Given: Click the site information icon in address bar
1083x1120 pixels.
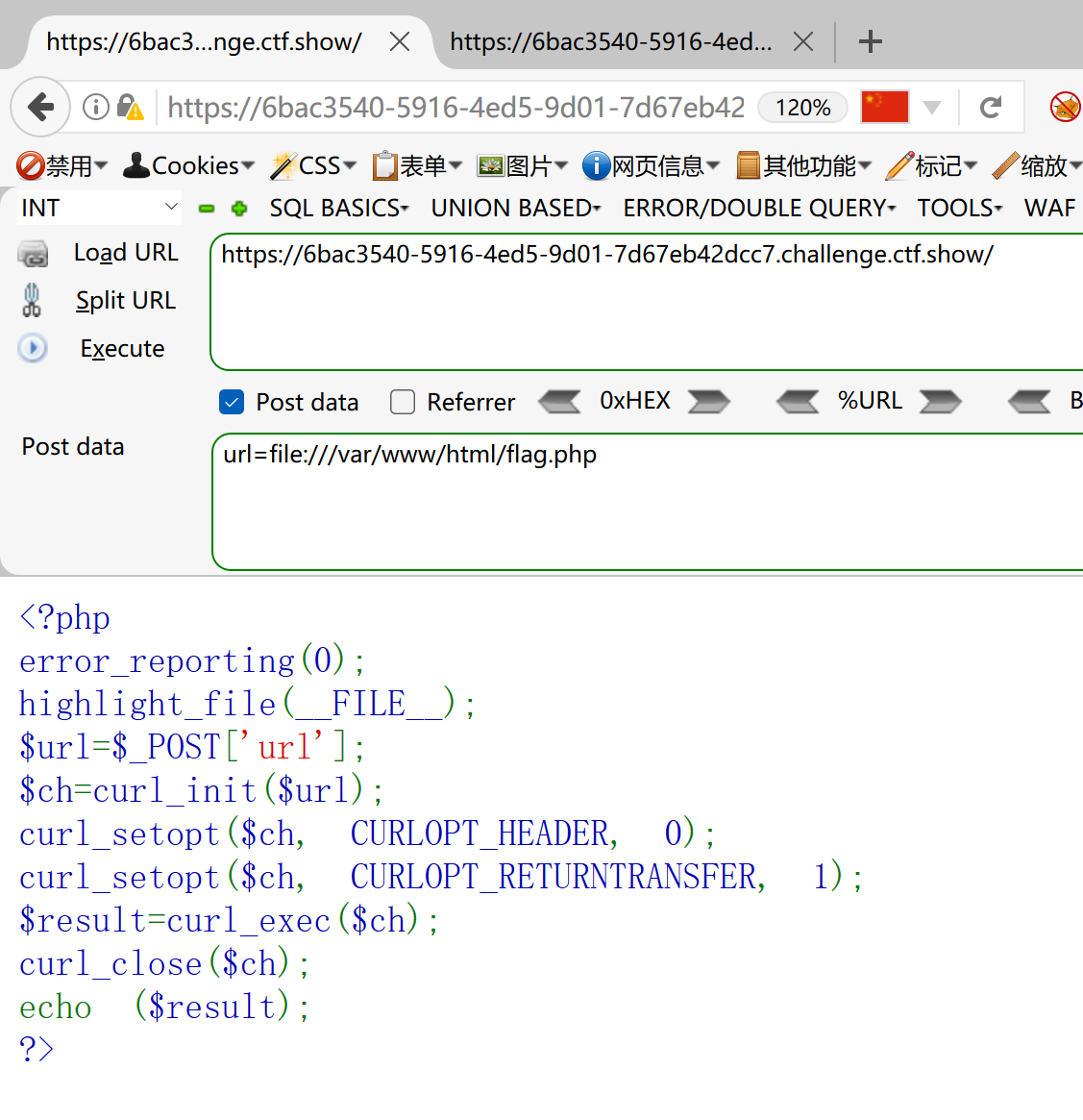Looking at the screenshot, I should 95,107.
